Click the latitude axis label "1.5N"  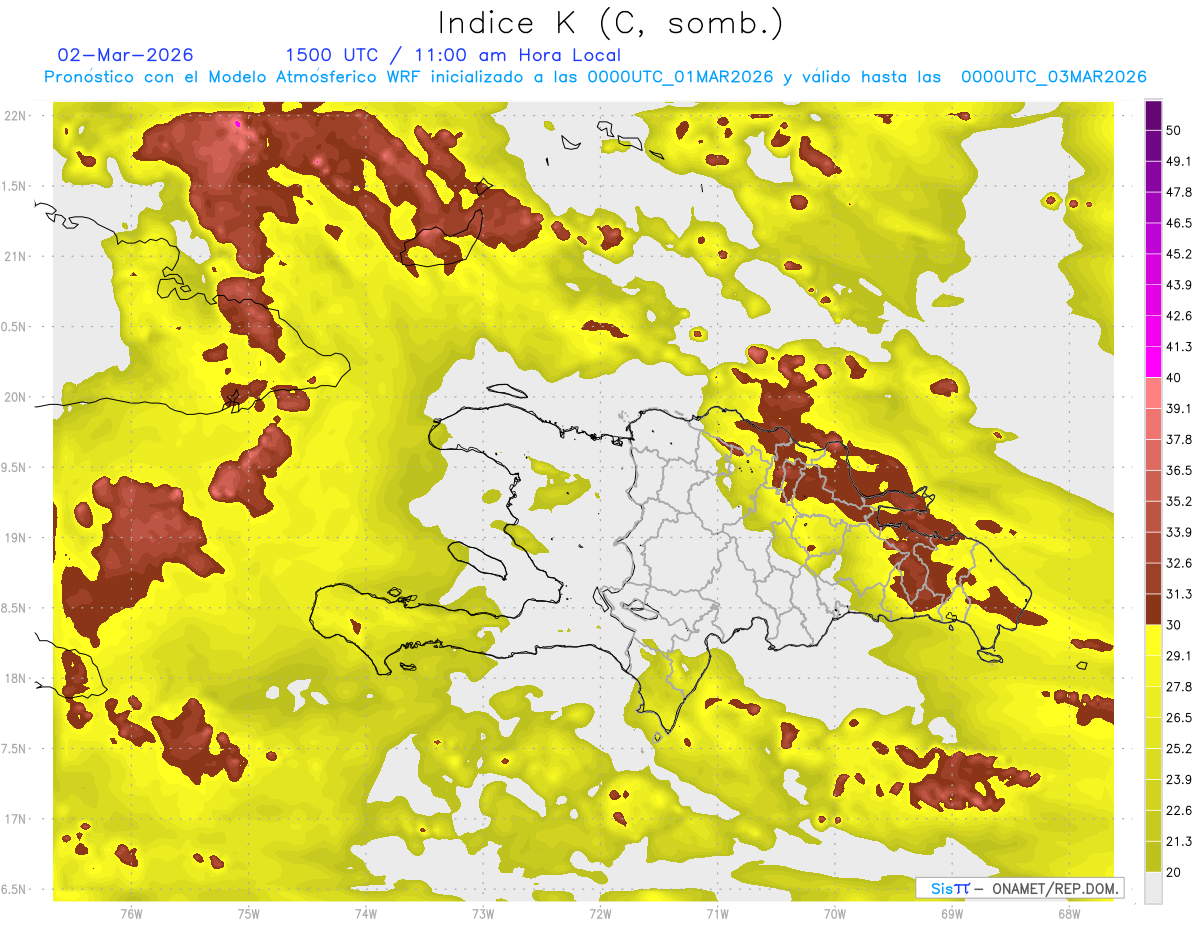pyautogui.click(x=15, y=186)
